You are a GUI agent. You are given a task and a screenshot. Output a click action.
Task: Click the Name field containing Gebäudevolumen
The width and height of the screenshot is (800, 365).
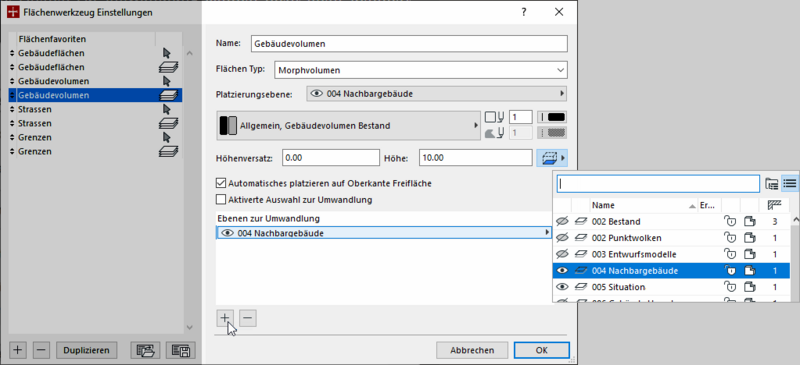click(x=409, y=44)
